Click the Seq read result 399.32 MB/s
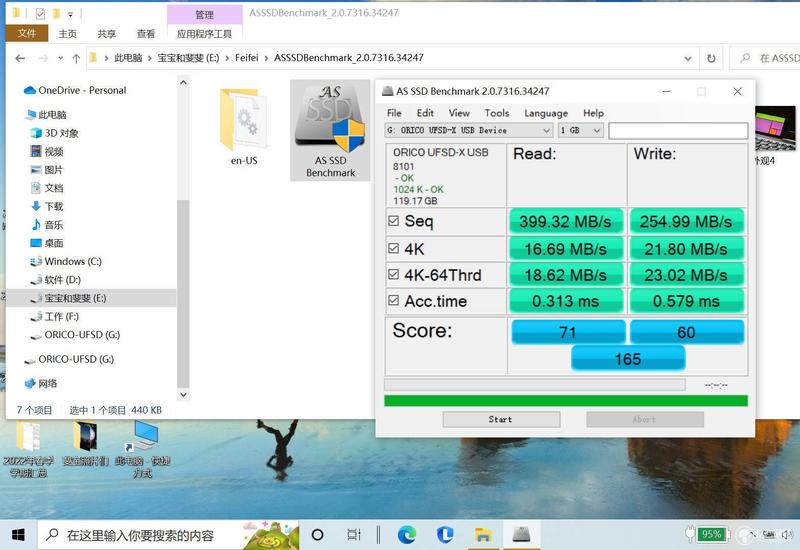The height and width of the screenshot is (550, 800). [x=566, y=221]
